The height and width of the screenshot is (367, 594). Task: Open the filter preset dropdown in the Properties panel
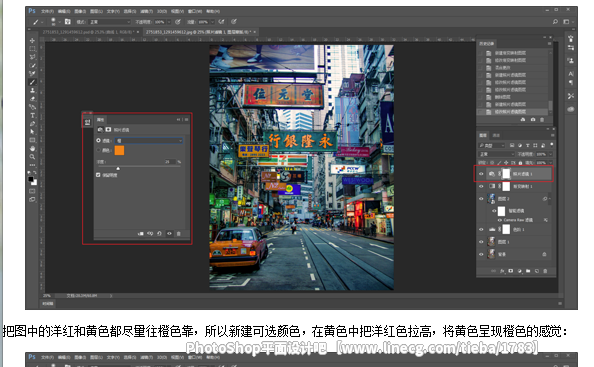149,141
